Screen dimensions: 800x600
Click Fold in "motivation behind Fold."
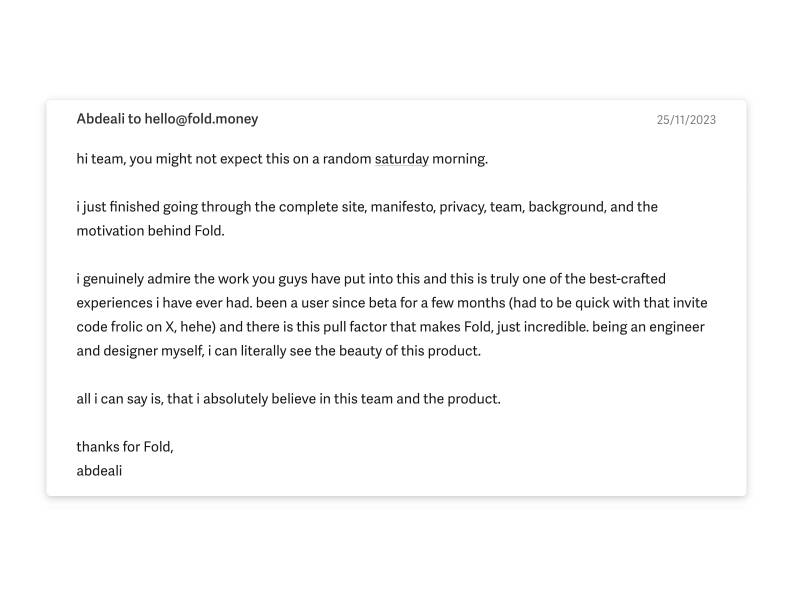(208, 231)
